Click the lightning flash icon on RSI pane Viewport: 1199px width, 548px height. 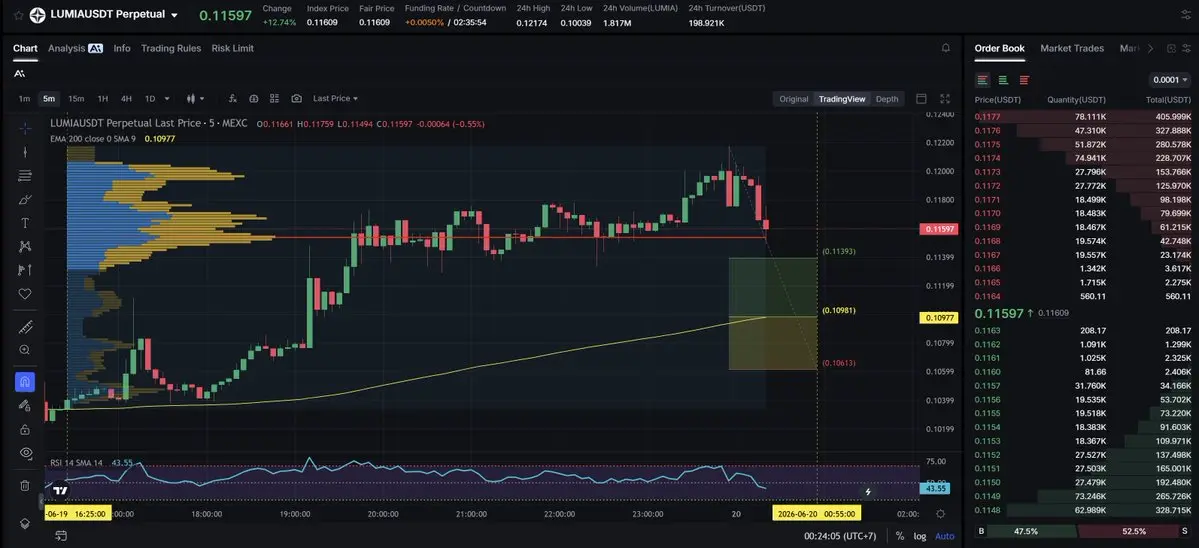click(x=868, y=491)
